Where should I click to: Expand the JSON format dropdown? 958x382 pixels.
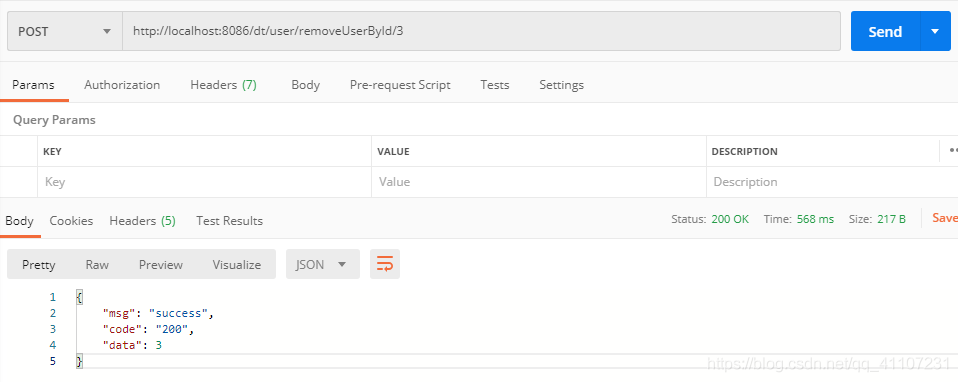point(323,264)
